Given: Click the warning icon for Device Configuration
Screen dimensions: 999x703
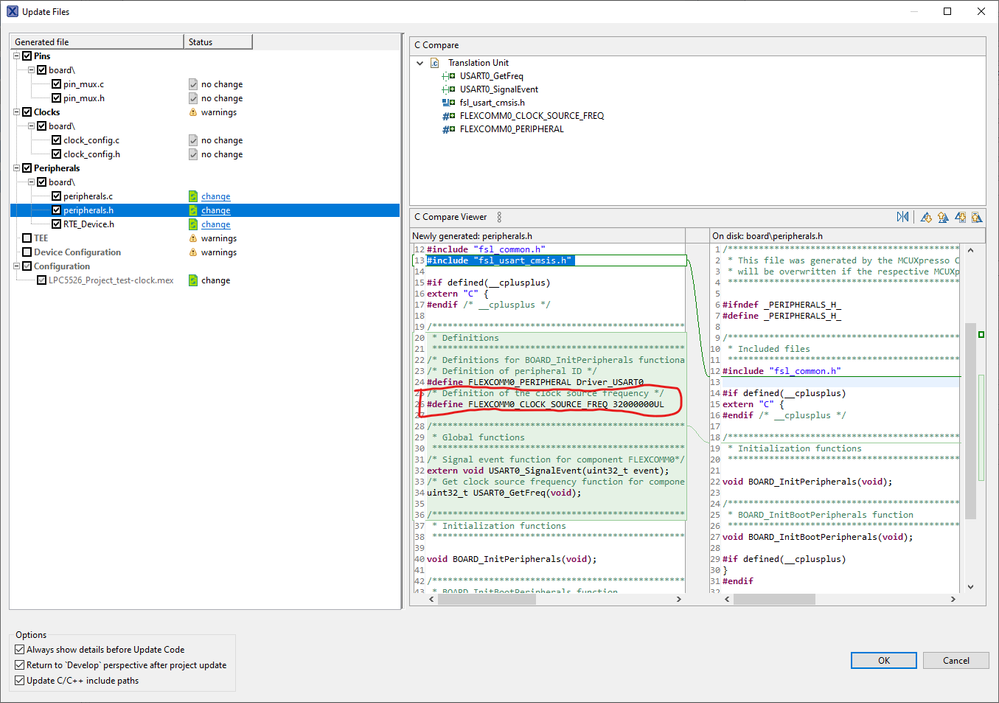Looking at the screenshot, I should (x=193, y=252).
